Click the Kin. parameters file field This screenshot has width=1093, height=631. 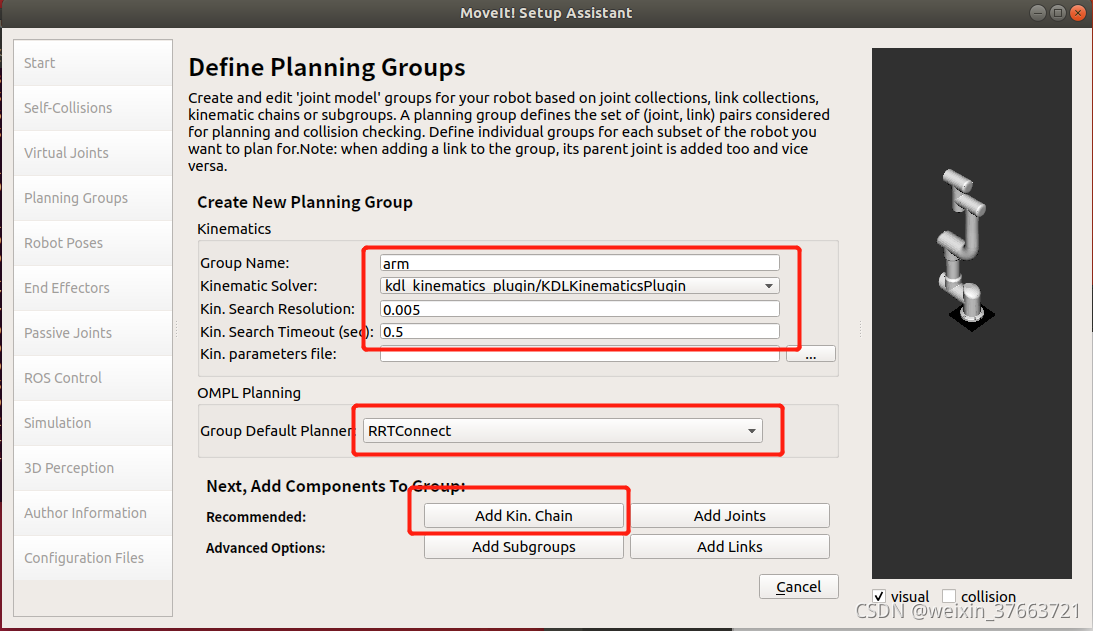click(579, 354)
